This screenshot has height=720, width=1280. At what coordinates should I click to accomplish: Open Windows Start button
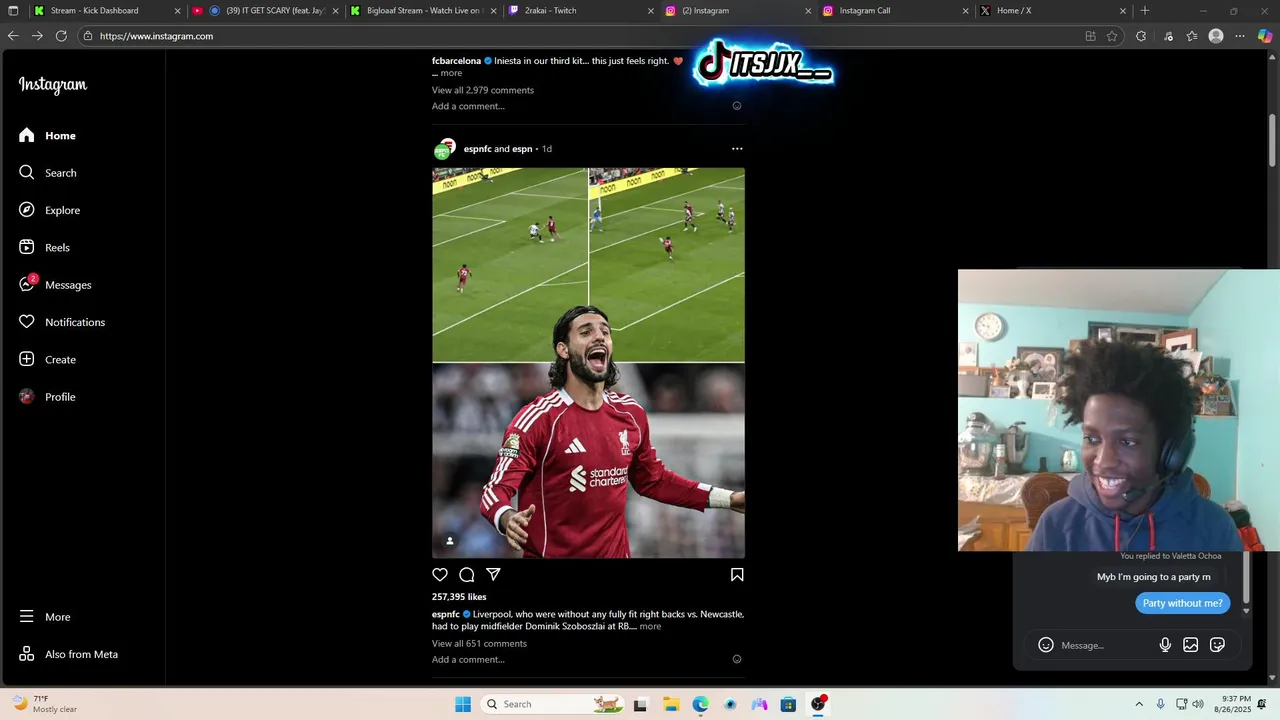[x=463, y=704]
